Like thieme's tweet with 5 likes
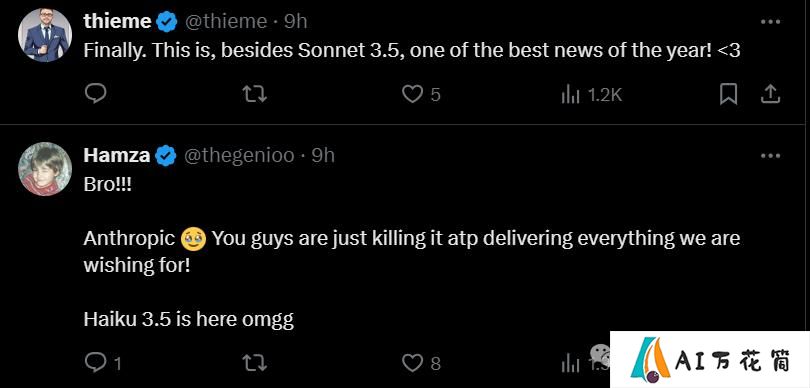Image resolution: width=810 pixels, height=388 pixels. point(421,94)
